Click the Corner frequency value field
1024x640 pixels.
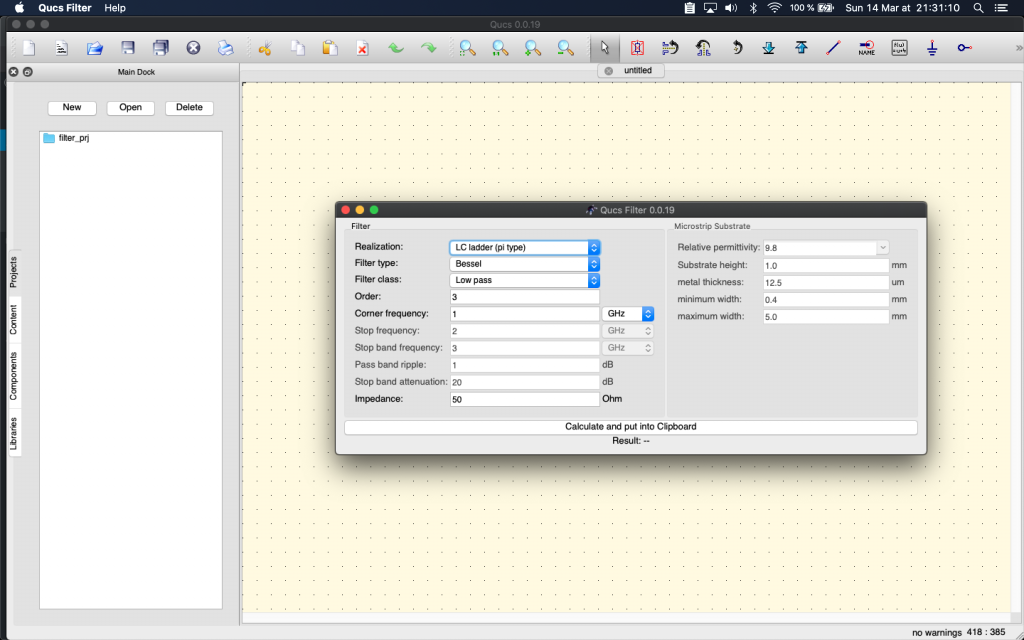coord(524,314)
